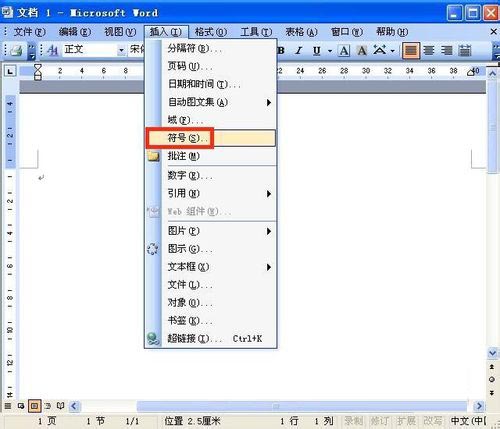
Task: Expand 引用 submenu
Action: [211, 193]
